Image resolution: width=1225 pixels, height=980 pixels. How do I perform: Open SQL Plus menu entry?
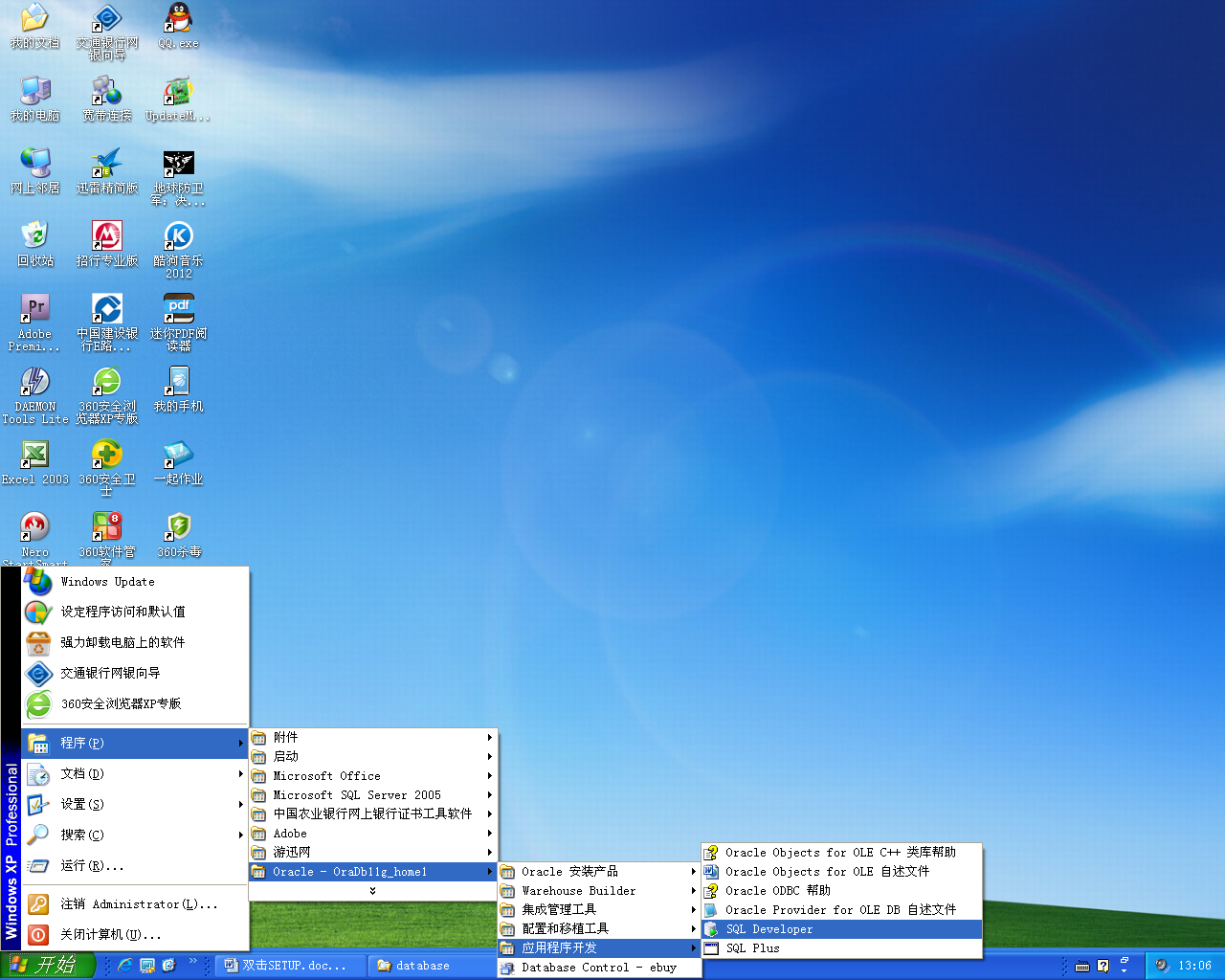click(x=841, y=948)
